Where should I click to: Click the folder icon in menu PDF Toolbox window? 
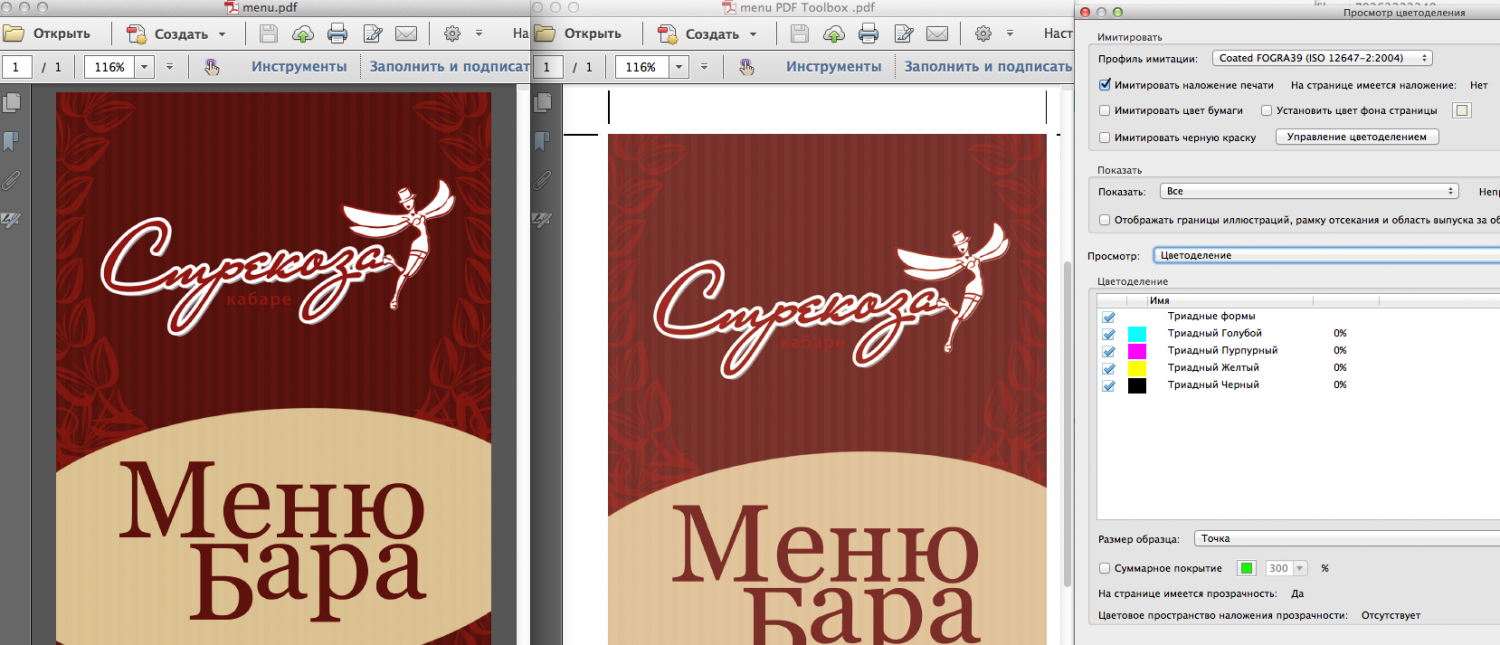coord(545,33)
